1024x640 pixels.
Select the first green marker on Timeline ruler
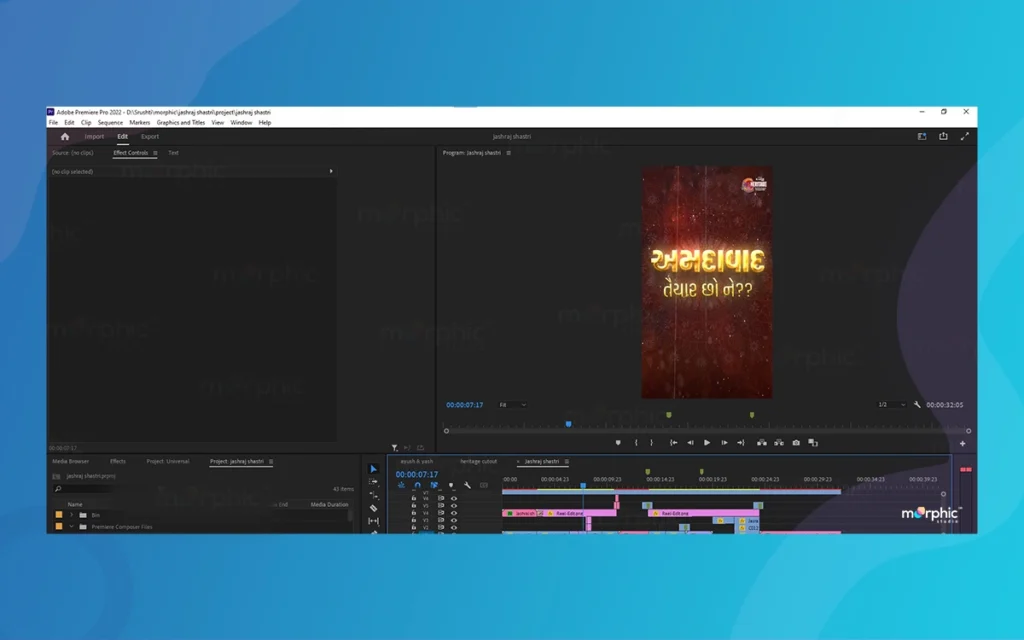(x=647, y=471)
